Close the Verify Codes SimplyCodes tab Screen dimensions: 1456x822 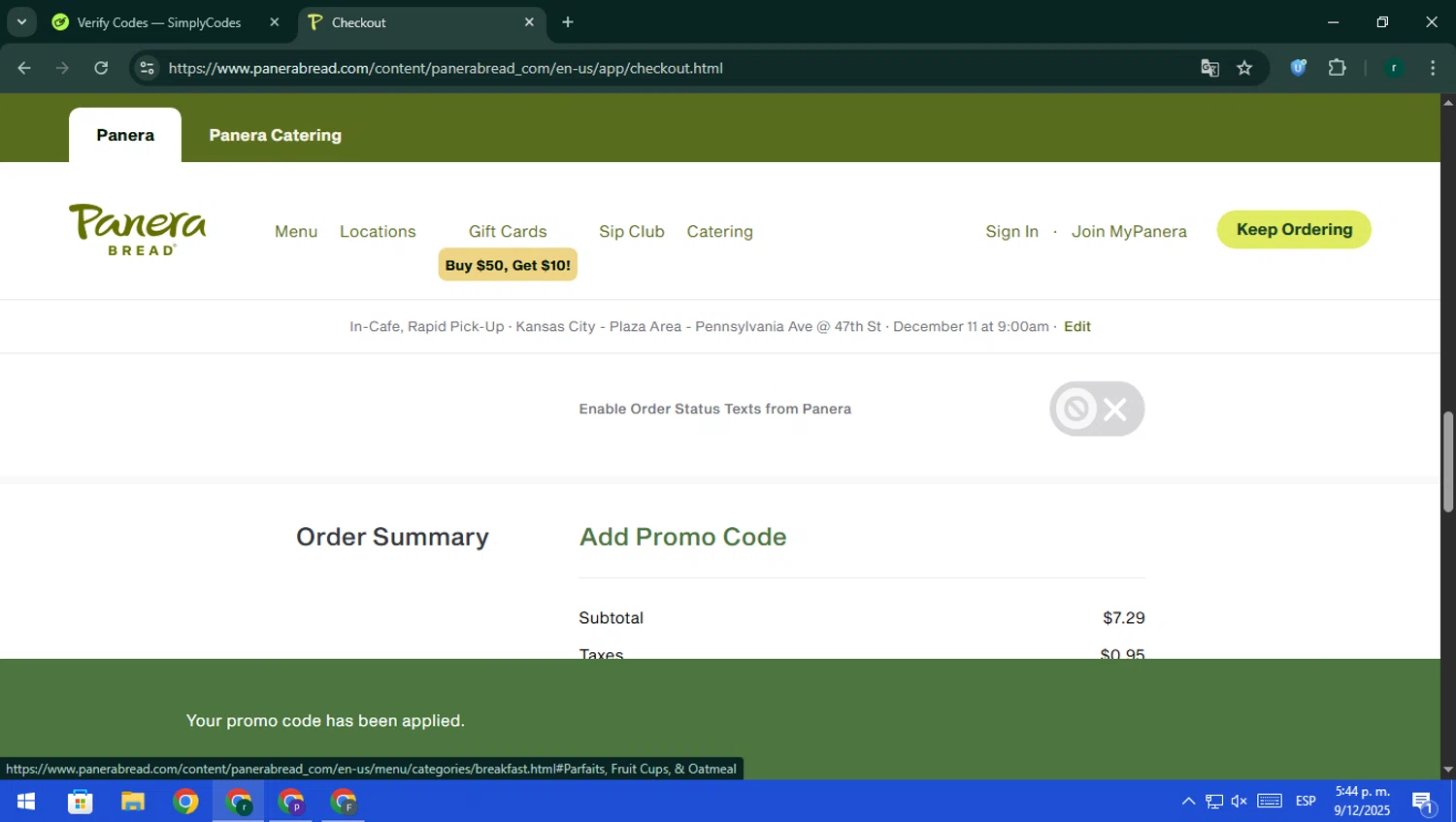tap(275, 22)
